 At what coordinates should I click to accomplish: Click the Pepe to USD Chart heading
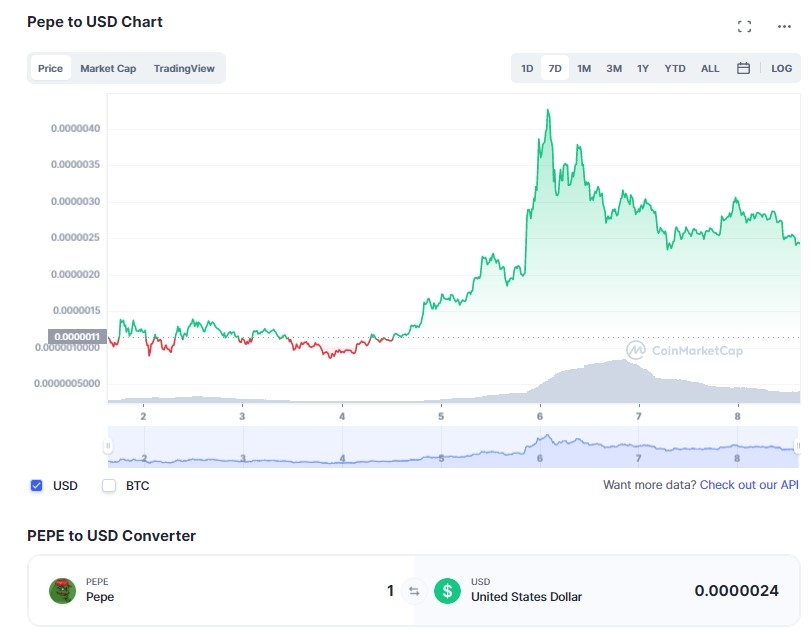[x=95, y=22]
